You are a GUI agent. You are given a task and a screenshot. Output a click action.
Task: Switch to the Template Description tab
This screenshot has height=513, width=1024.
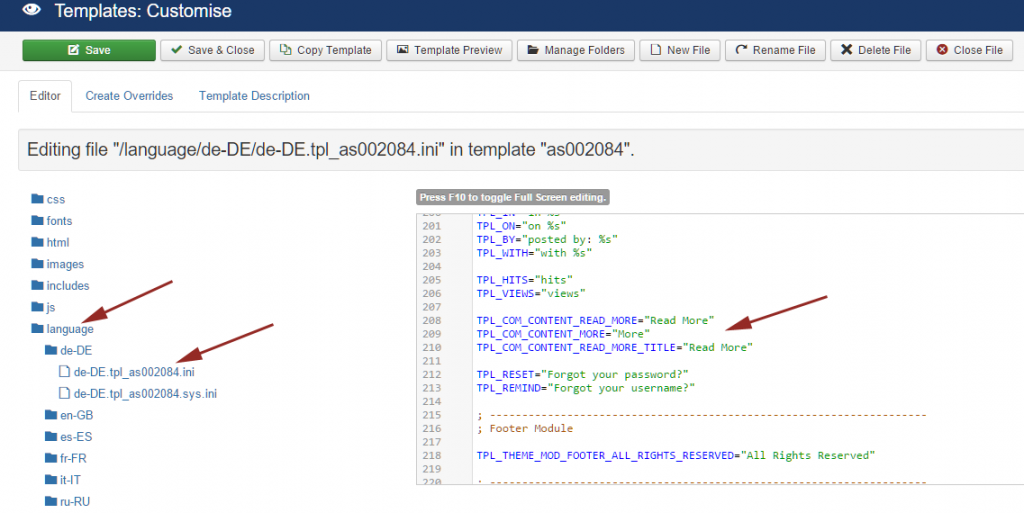click(x=254, y=96)
